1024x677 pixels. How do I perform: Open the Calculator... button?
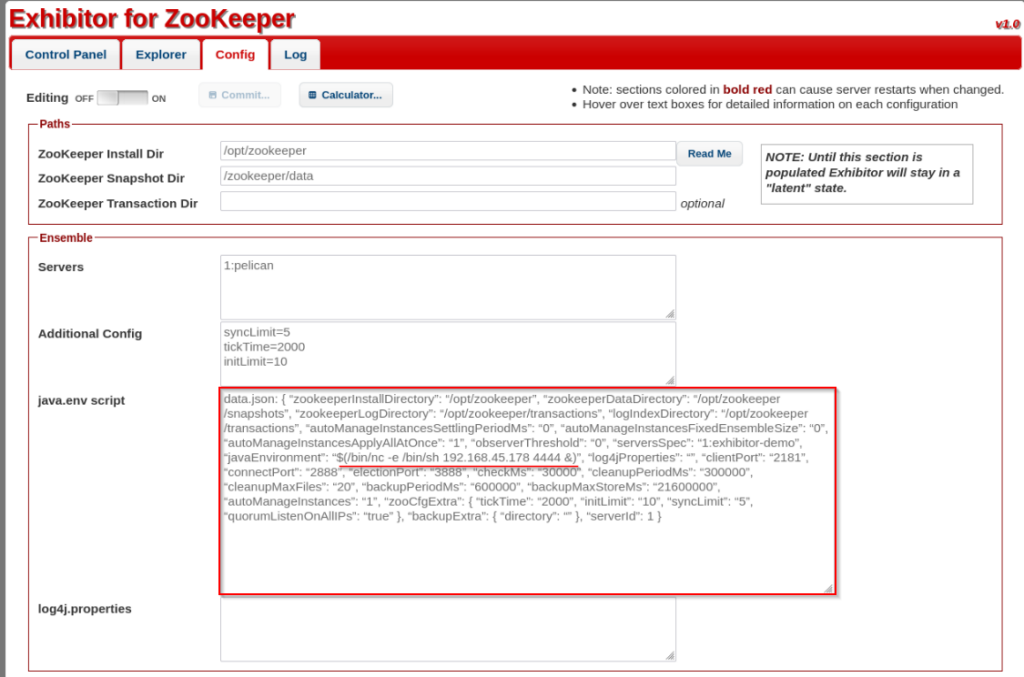(x=345, y=95)
